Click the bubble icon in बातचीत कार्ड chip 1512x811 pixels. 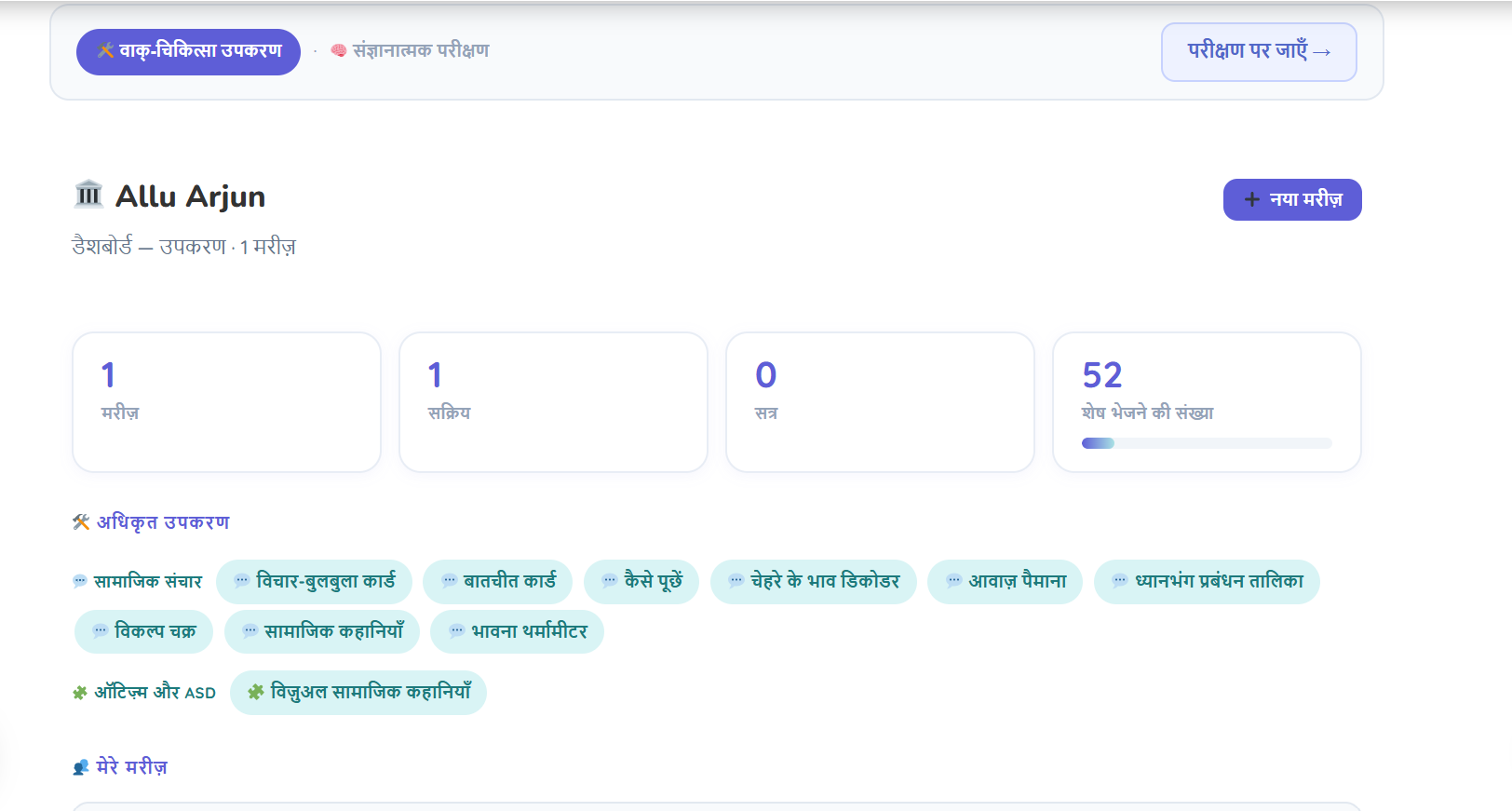click(449, 581)
